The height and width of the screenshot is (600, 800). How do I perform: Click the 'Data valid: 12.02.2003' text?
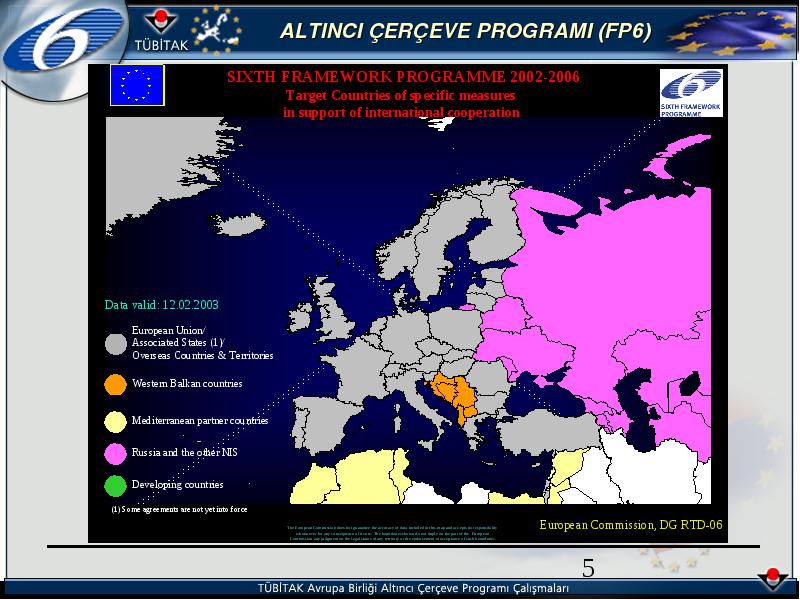(x=162, y=305)
